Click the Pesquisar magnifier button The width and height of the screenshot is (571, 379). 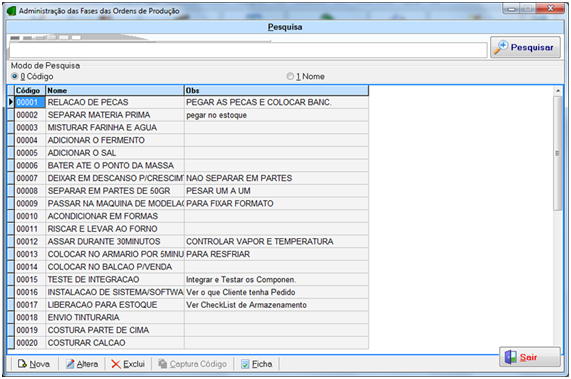click(x=525, y=47)
